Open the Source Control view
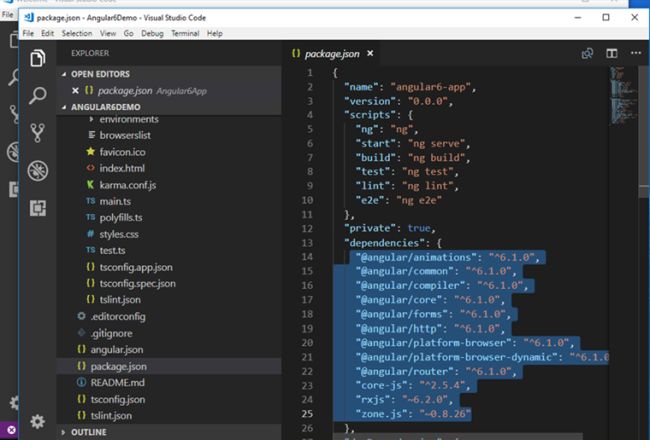The width and height of the screenshot is (650, 440). tap(37, 132)
